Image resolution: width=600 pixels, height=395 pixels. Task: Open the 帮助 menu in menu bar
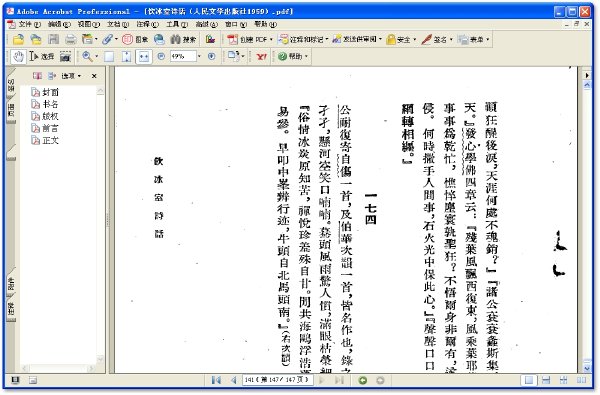click(x=265, y=24)
